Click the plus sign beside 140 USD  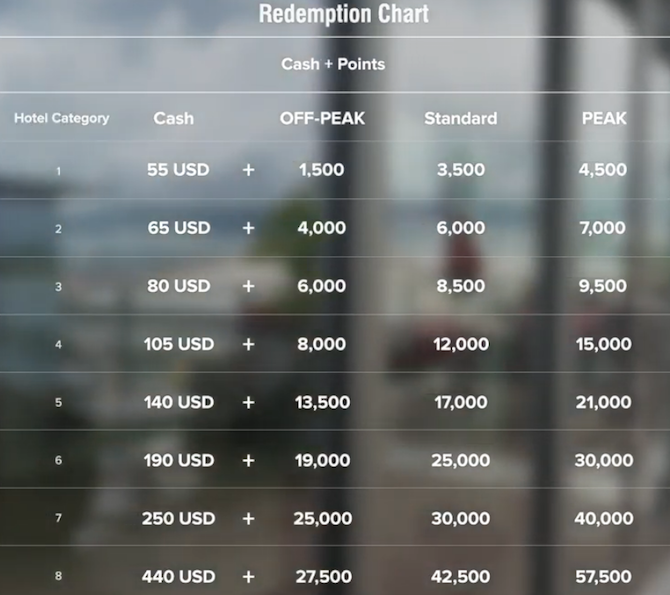click(248, 402)
